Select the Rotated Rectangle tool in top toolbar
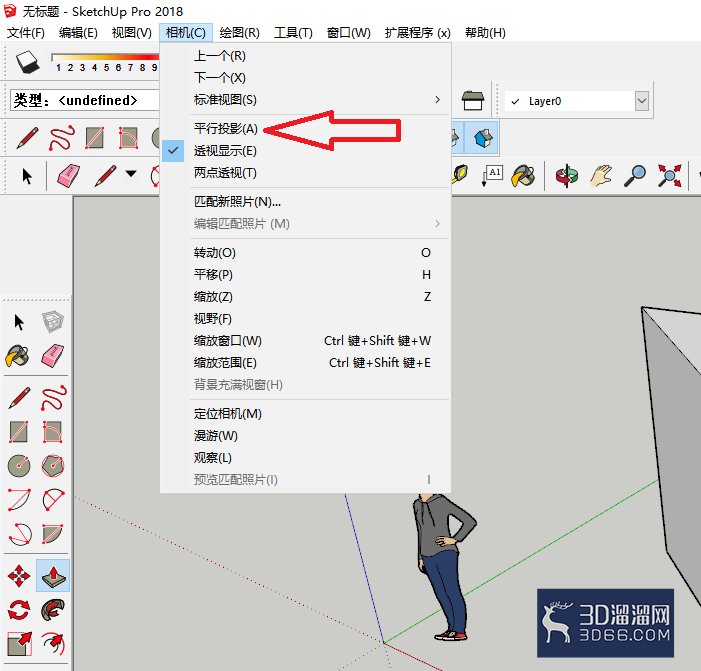Screen dimensions: 701x671 [x=128, y=138]
